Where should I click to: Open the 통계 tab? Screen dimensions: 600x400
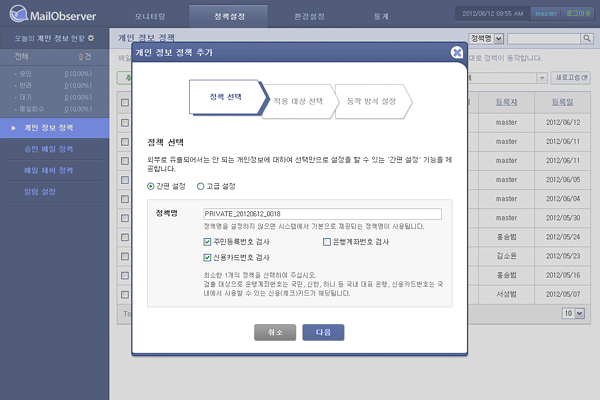pyautogui.click(x=381, y=16)
